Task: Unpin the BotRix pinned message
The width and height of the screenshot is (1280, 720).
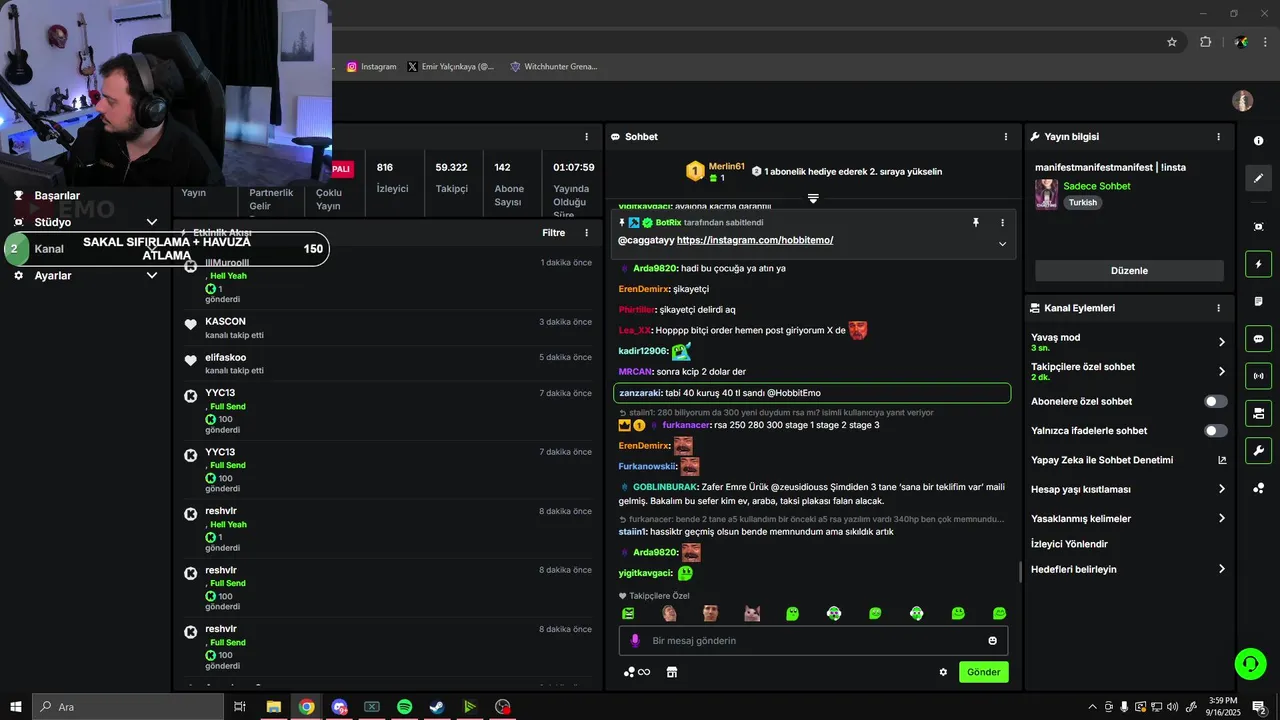Action: [x=976, y=223]
